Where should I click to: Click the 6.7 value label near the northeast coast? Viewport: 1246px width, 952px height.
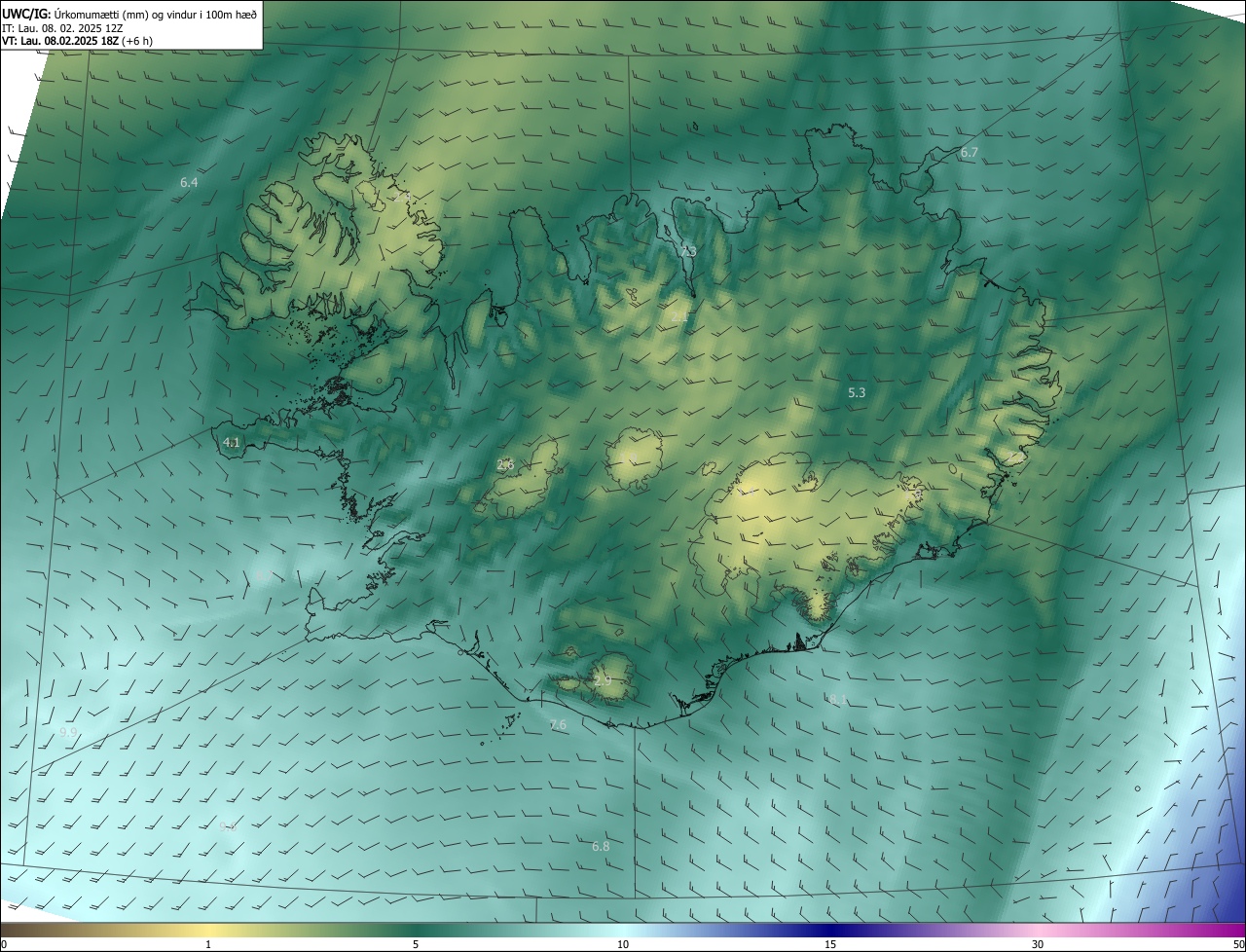pos(969,153)
